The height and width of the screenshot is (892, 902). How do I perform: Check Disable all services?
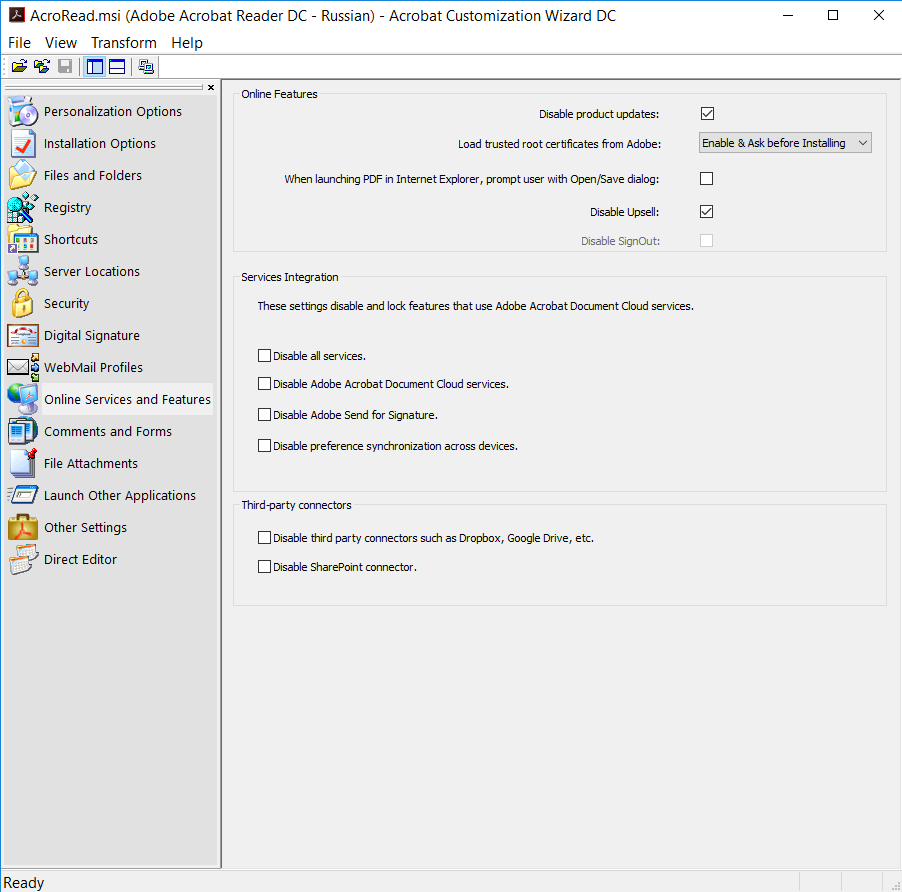click(264, 355)
